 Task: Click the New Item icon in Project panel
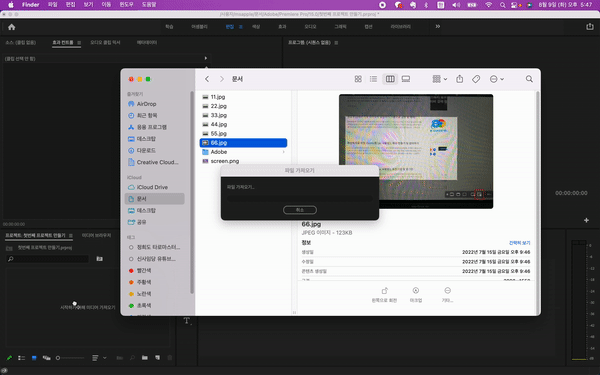click(x=157, y=358)
